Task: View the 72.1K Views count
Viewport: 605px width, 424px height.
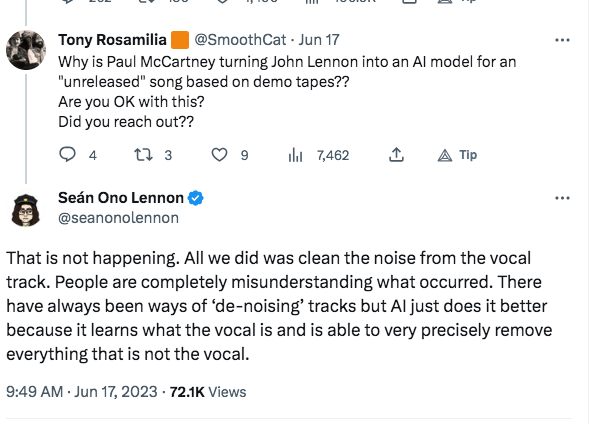Action: click(x=209, y=392)
